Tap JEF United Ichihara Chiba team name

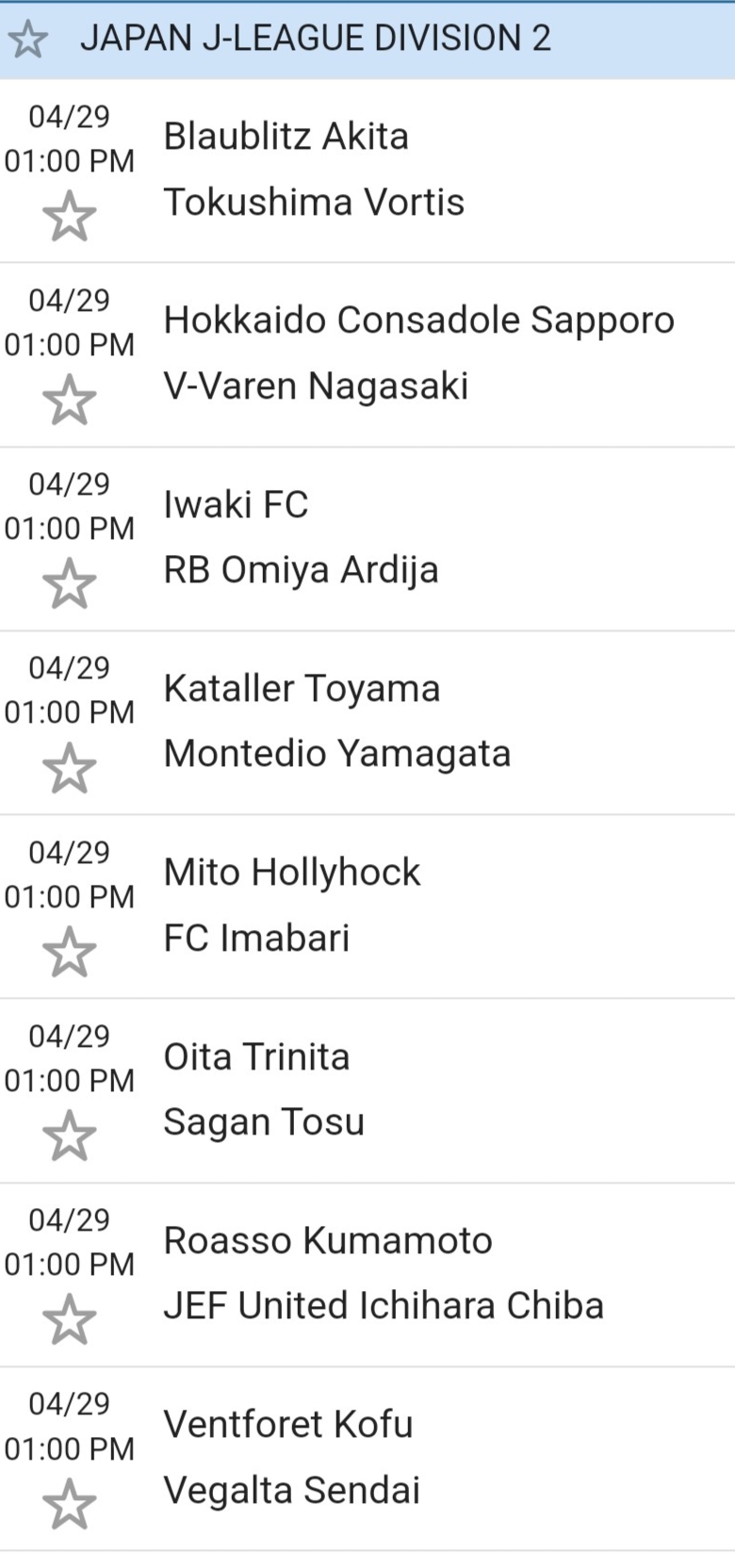coord(384,1306)
